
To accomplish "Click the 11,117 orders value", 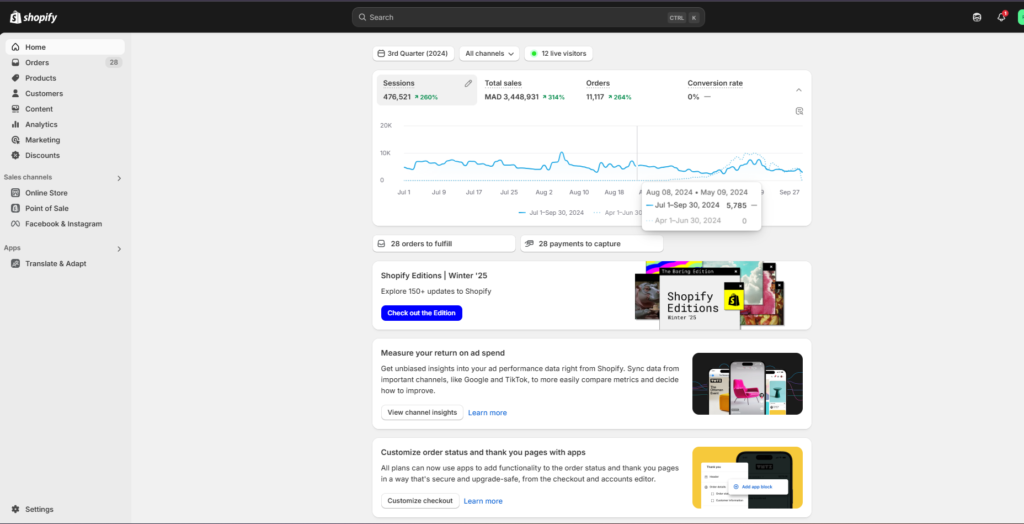I will click(x=595, y=97).
